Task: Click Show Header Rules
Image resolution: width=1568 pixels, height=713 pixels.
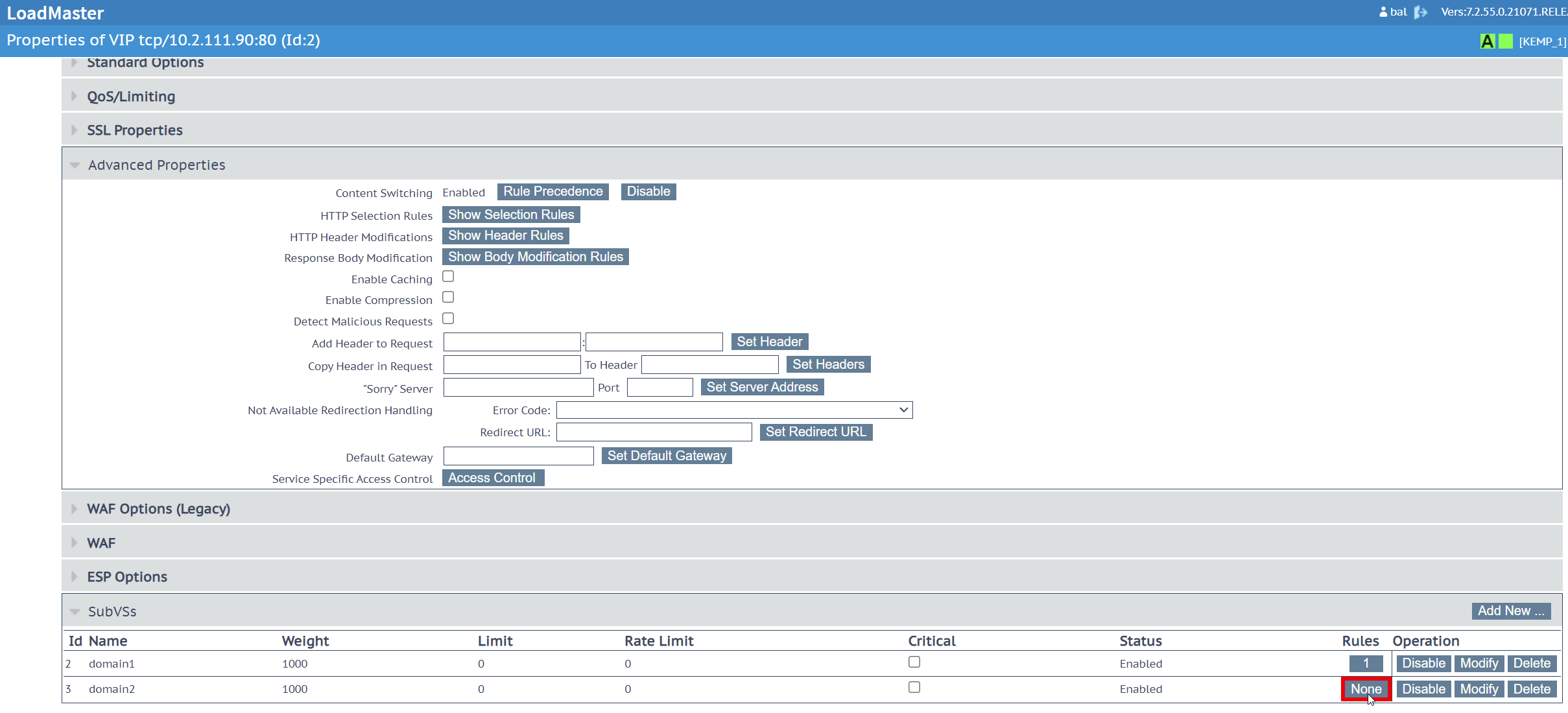Action: click(x=506, y=235)
